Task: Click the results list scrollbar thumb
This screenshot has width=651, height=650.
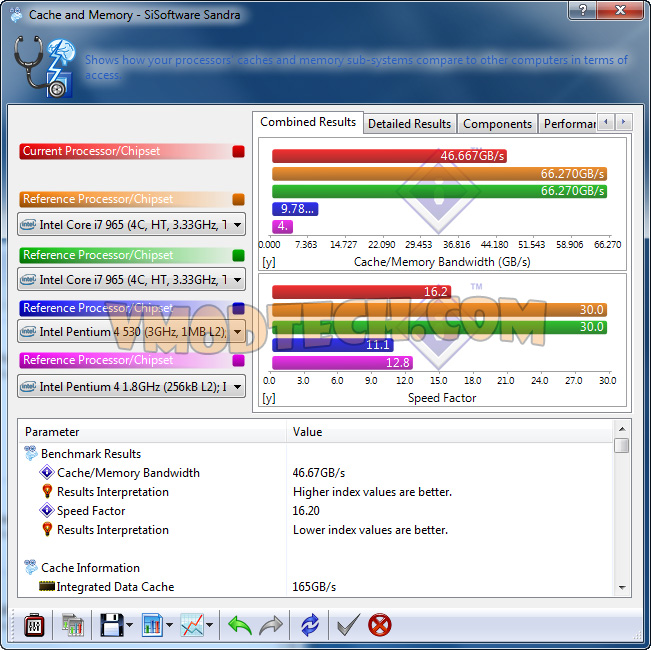Action: pos(622,445)
